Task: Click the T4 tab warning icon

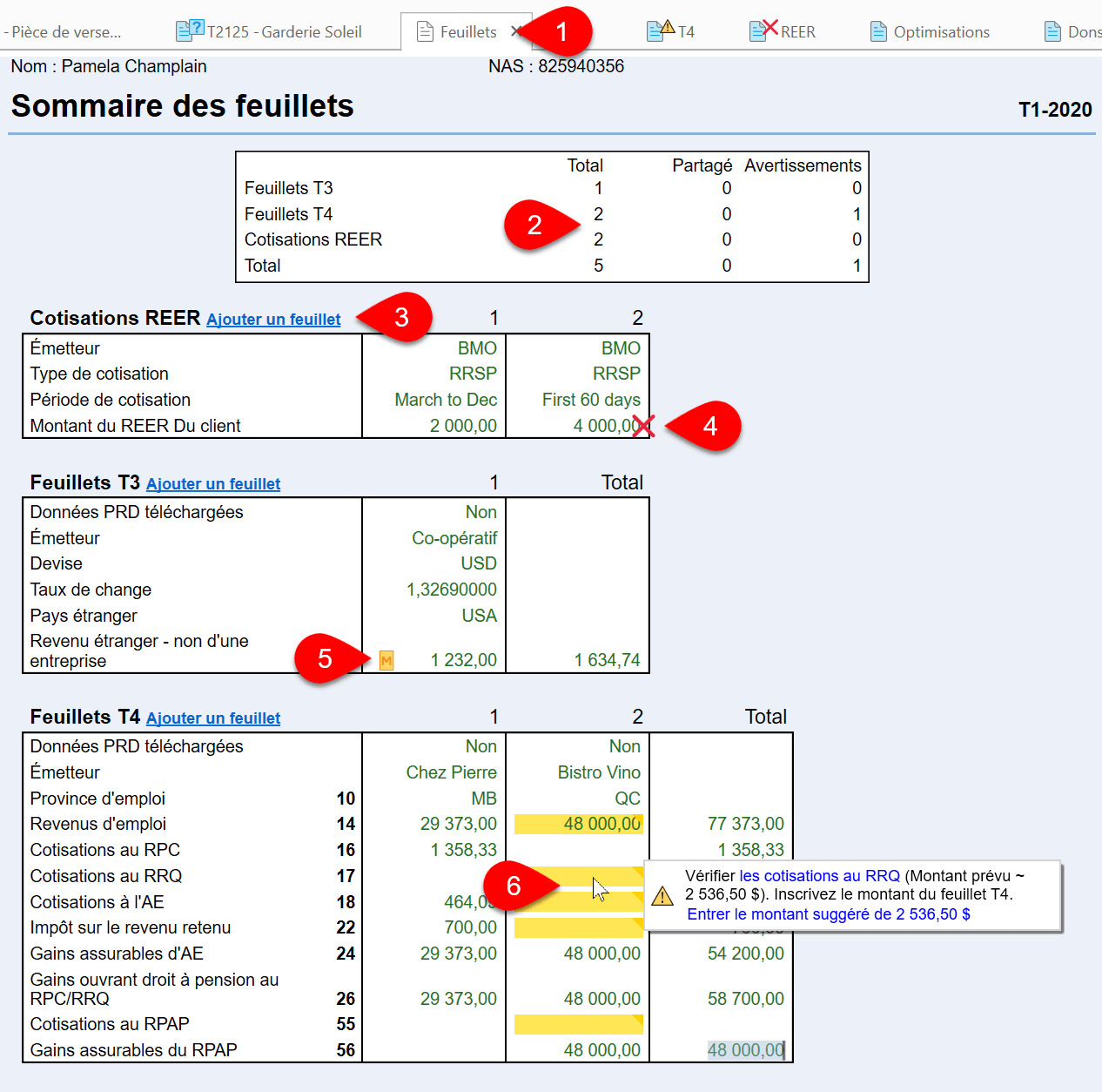Action: coord(667,27)
